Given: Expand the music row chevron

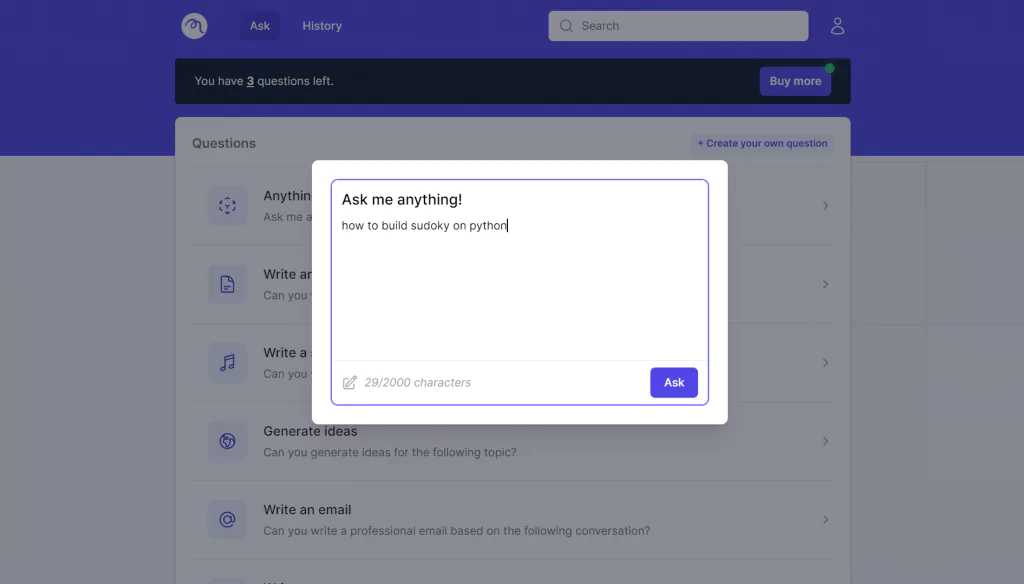Looking at the screenshot, I should pyautogui.click(x=825, y=363).
